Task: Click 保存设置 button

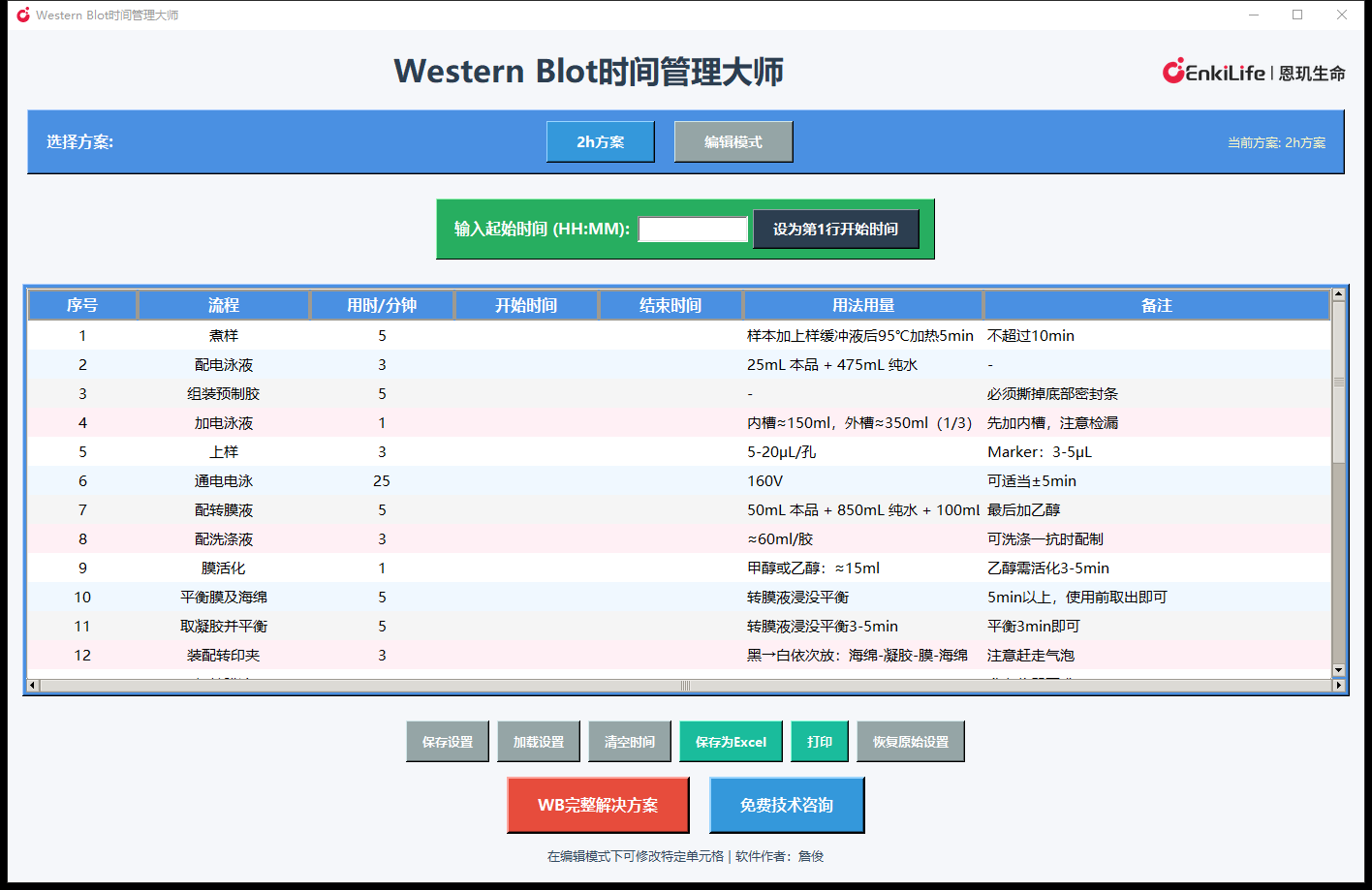Action: (448, 742)
